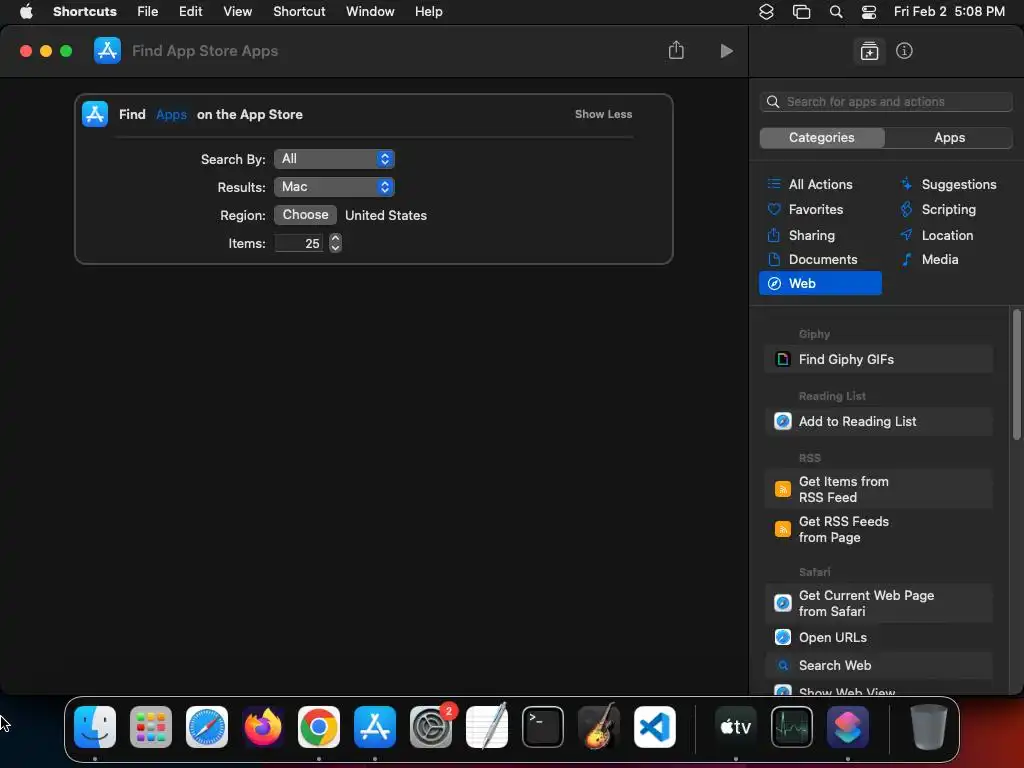Click the action list scrollbar
Image resolution: width=1024 pixels, height=768 pixels.
click(1016, 376)
